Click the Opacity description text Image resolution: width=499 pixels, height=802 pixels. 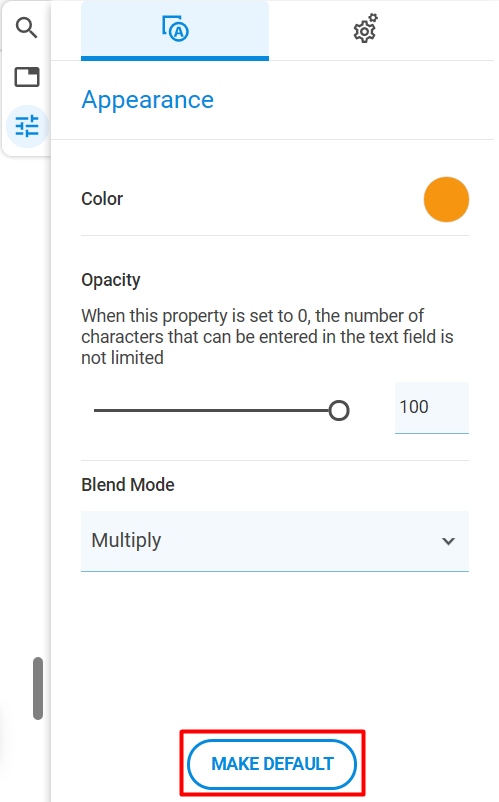tap(267, 337)
